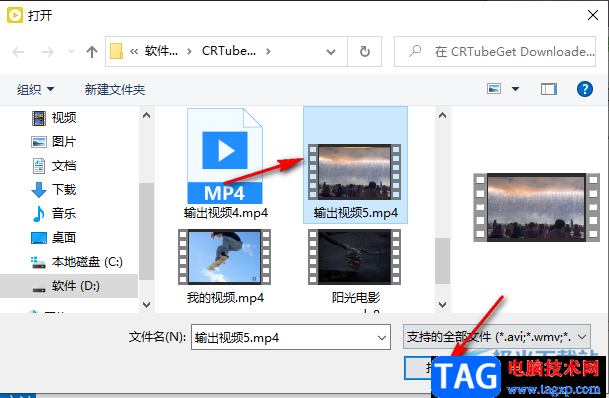Click the 视频 film icon

(x=39, y=118)
